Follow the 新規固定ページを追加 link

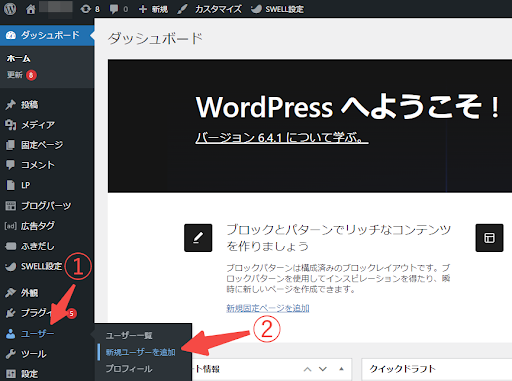point(268,308)
